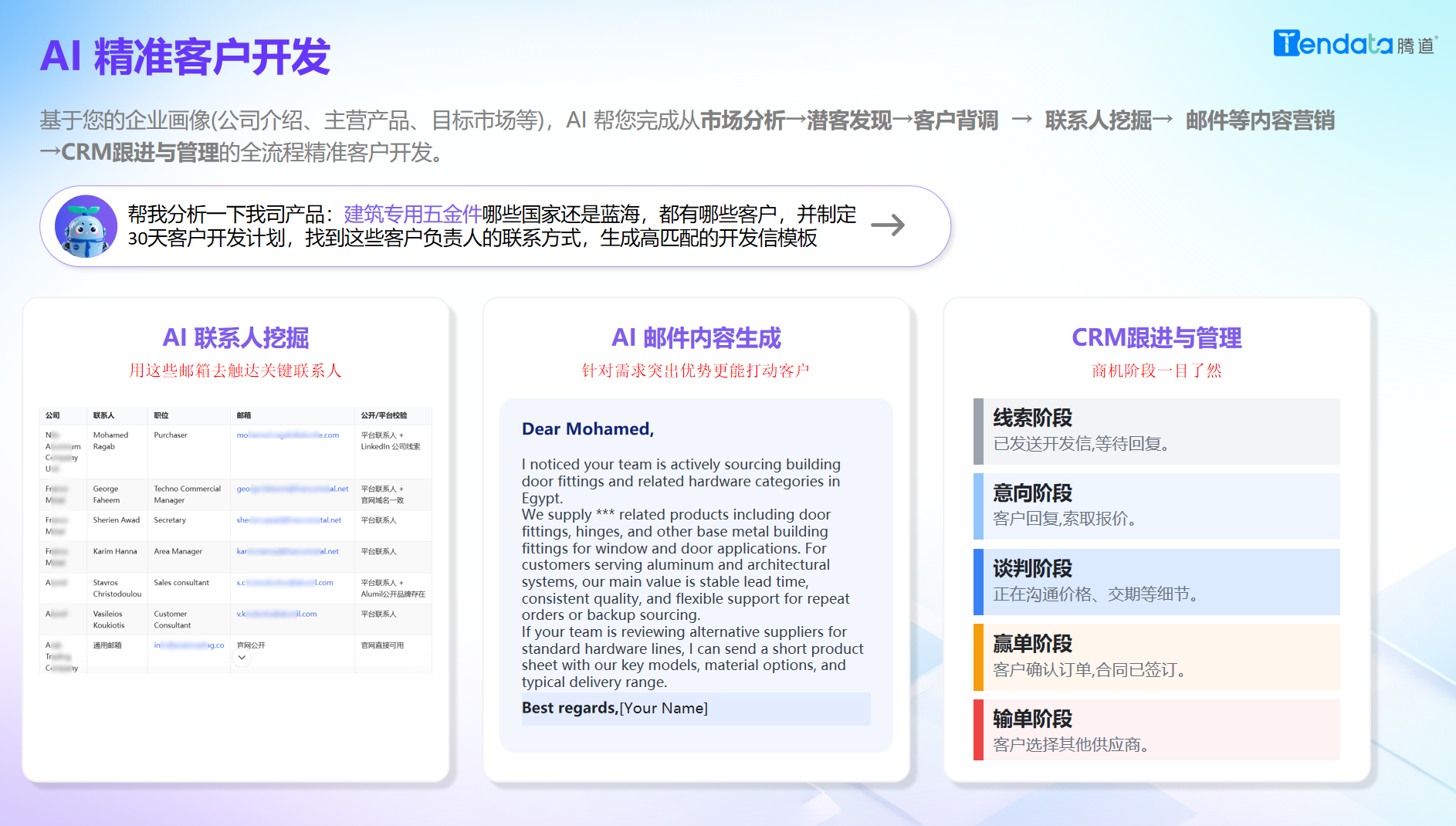Select the Stavros Christodoulou contact cell
The width and height of the screenshot is (1456, 826).
[117, 588]
